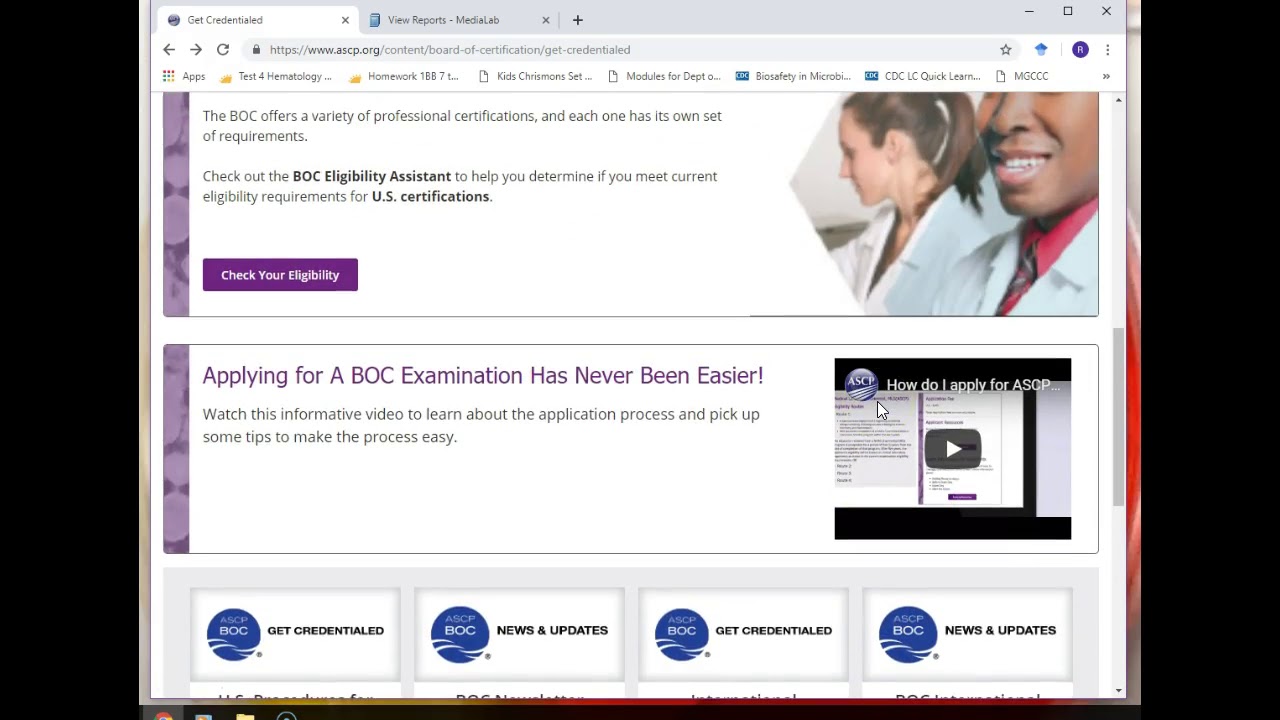The image size is (1280, 720).
Task: Open Apps shortcut grid icon
Action: point(168,76)
